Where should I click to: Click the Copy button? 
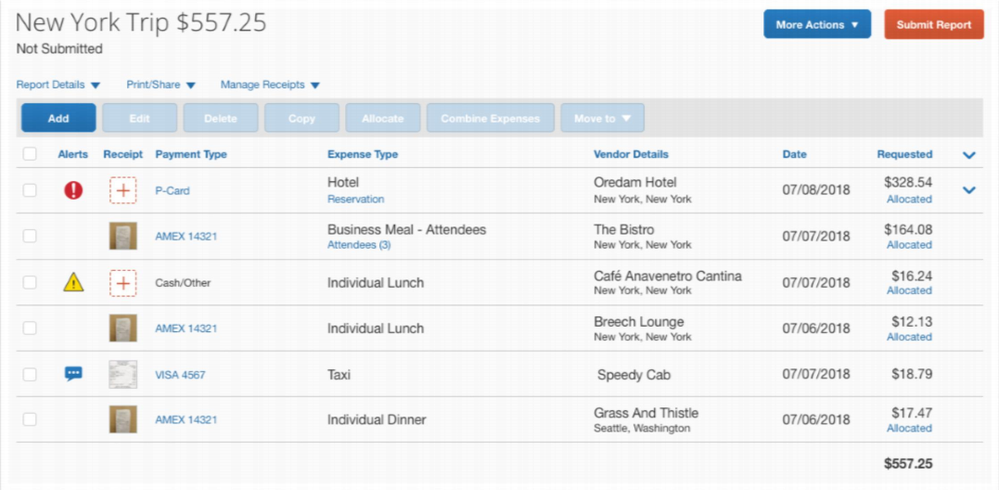[x=302, y=119]
